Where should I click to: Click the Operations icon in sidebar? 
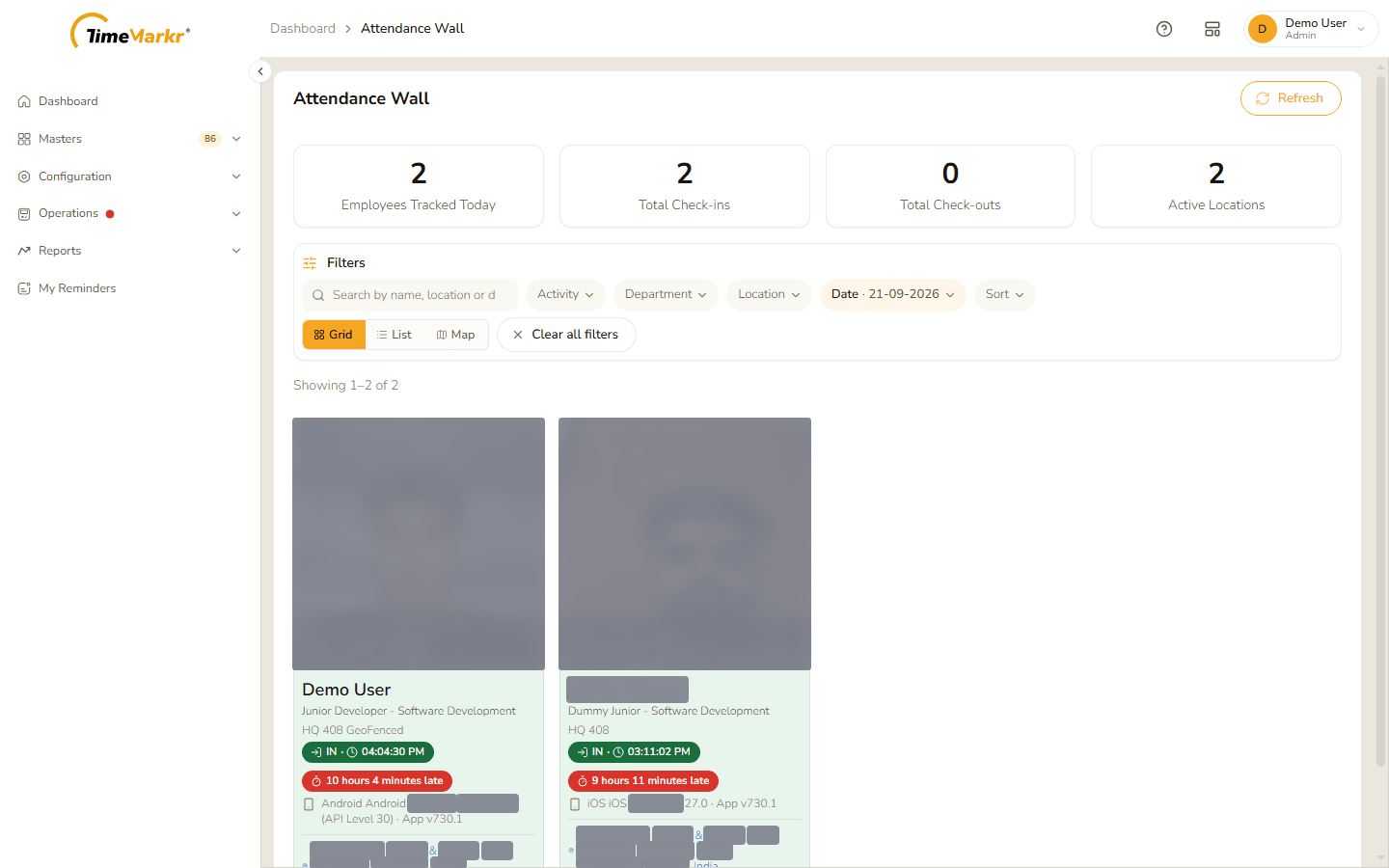click(24, 214)
